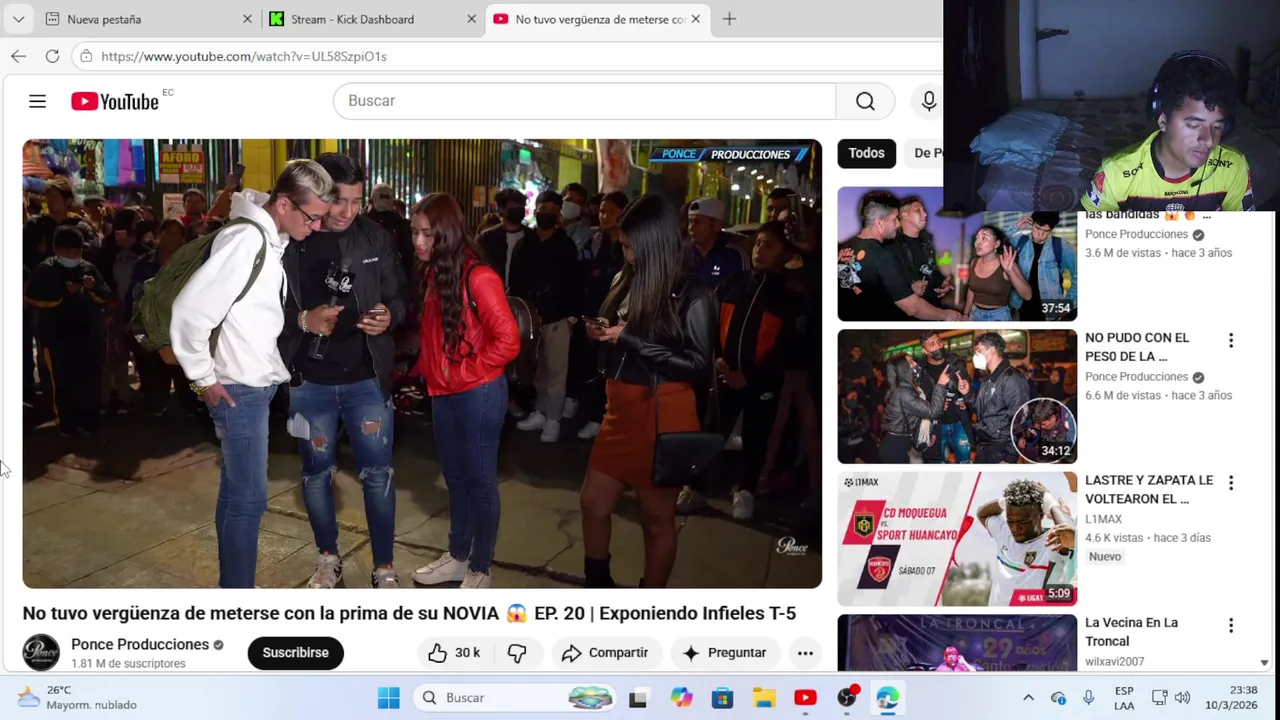Click the browser address bar URL

244,56
